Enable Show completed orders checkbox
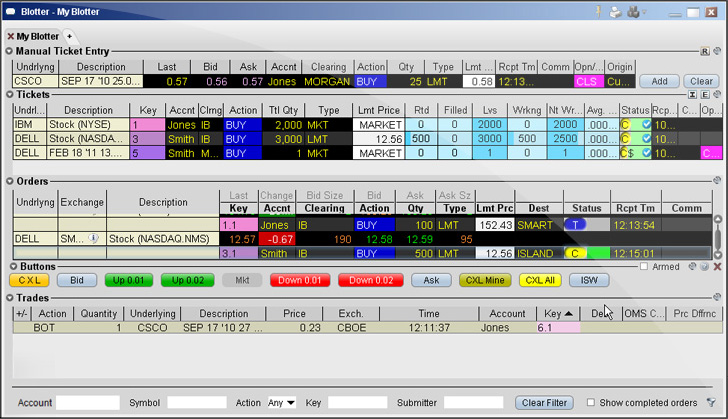Screen dimensions: 728x419 pos(591,402)
